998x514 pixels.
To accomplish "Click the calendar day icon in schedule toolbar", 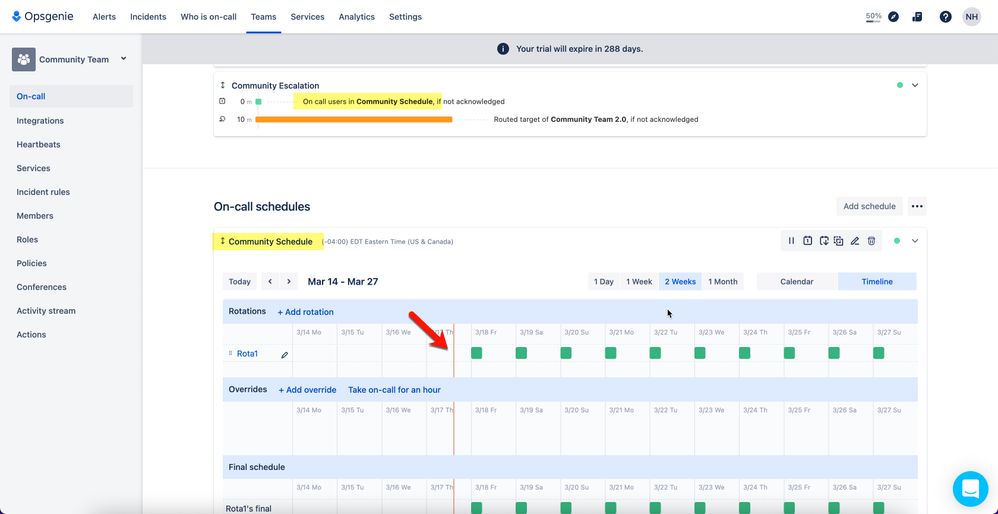I will click(x=807, y=240).
